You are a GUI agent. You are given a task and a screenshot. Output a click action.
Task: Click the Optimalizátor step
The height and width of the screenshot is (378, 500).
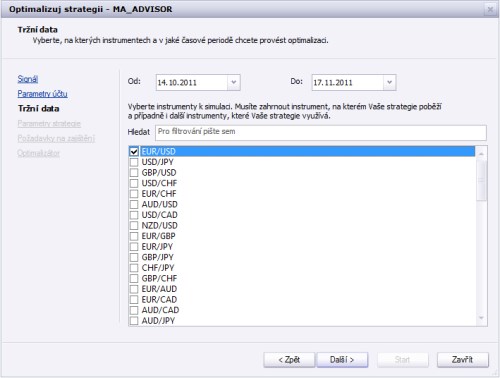pos(39,153)
